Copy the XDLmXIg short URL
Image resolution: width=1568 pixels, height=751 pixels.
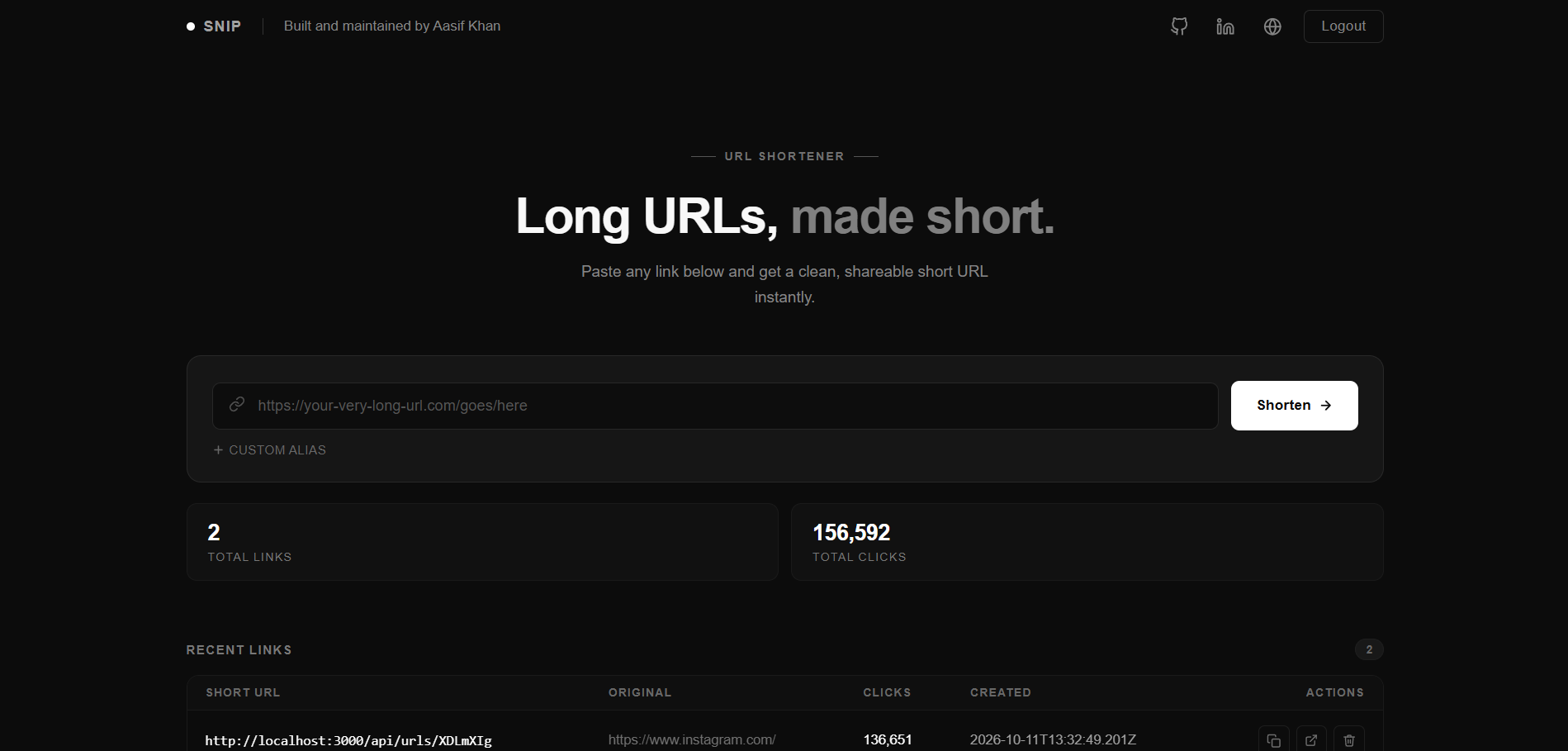click(x=1273, y=740)
